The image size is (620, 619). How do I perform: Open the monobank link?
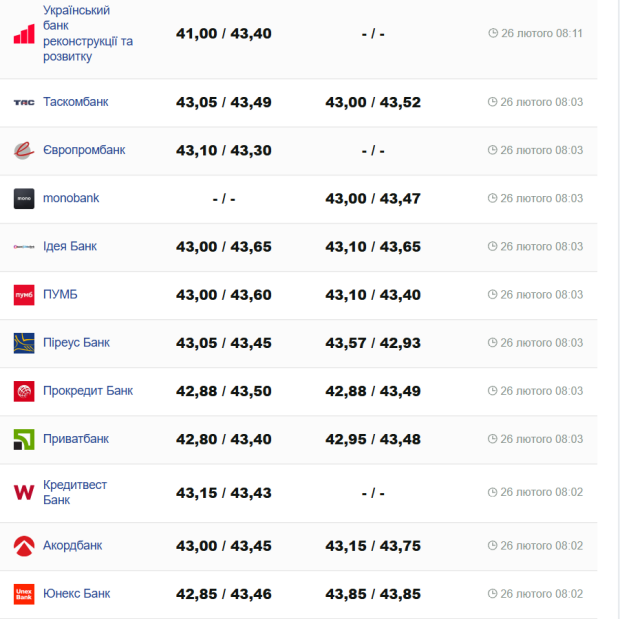click(71, 198)
